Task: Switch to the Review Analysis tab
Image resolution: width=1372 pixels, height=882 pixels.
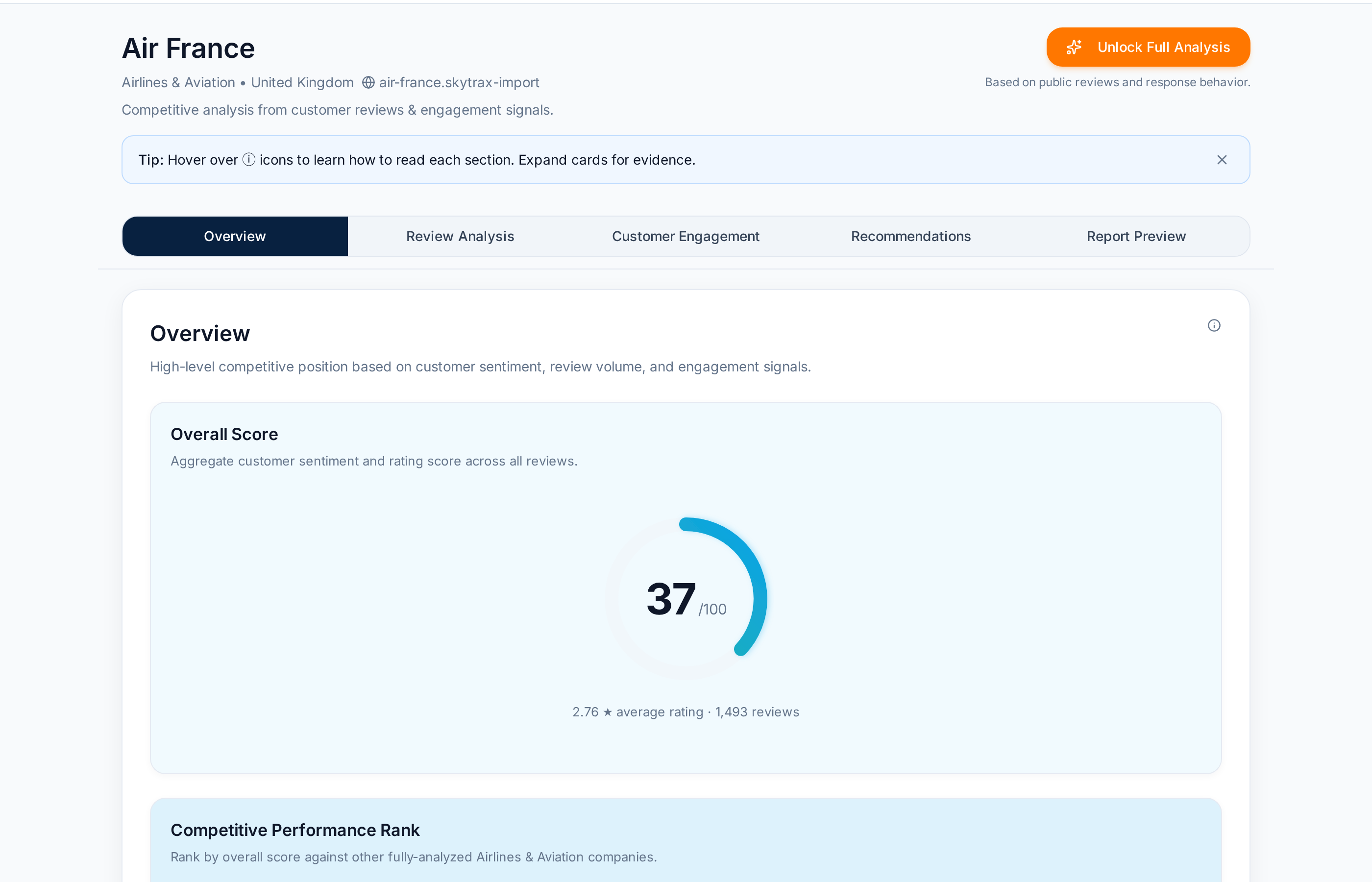Action: (x=460, y=236)
